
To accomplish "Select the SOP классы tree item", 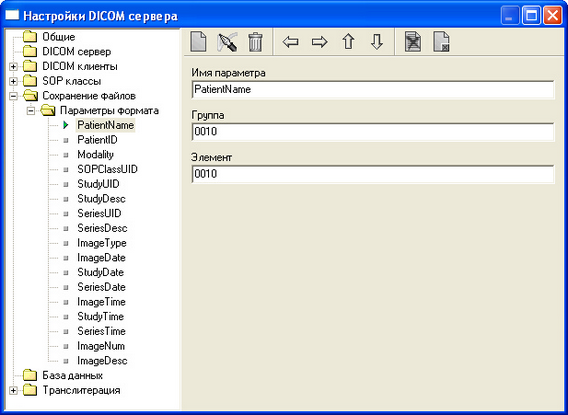I will click(x=71, y=81).
